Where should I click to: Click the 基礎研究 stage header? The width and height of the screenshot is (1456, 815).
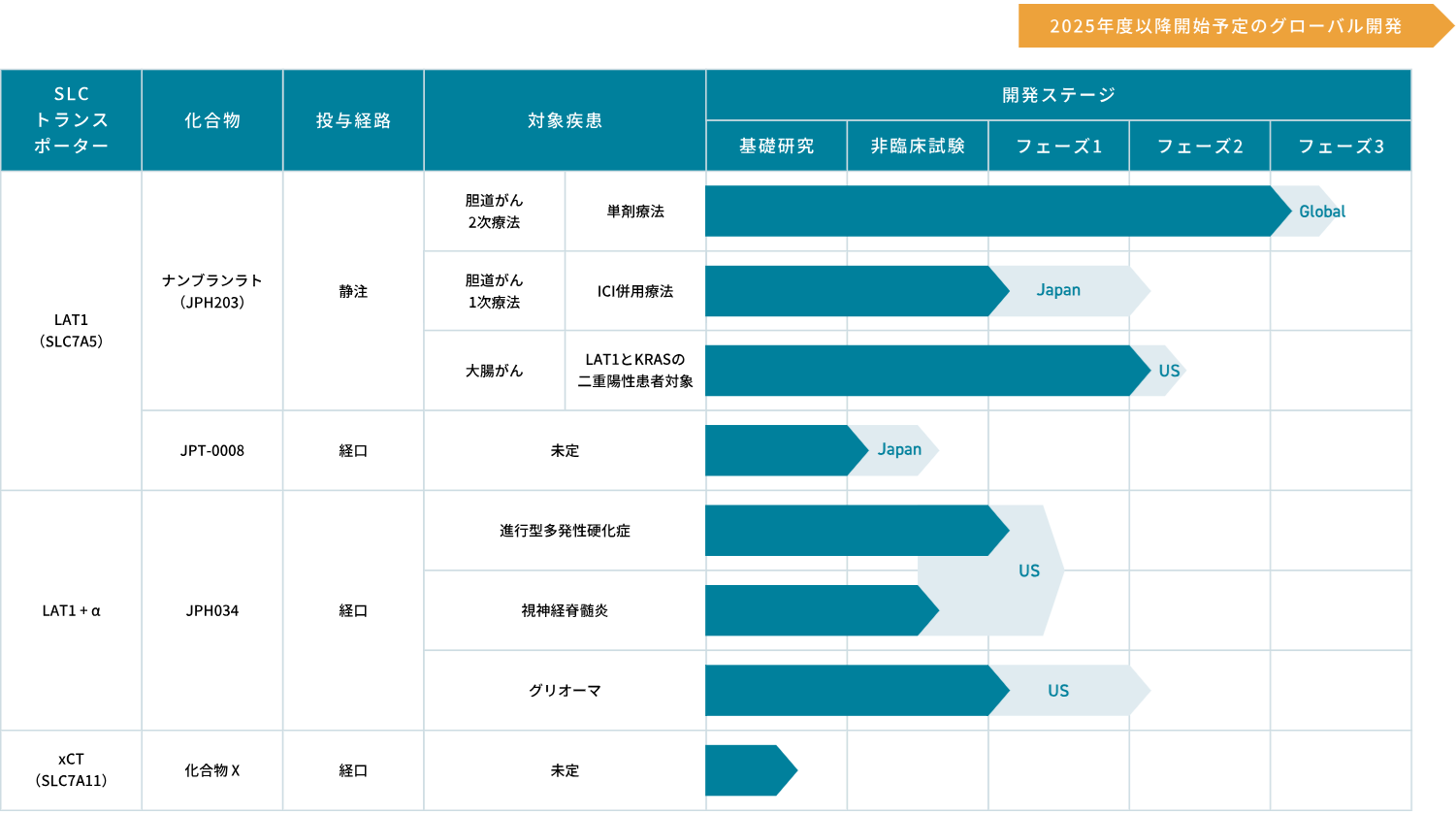[776, 147]
